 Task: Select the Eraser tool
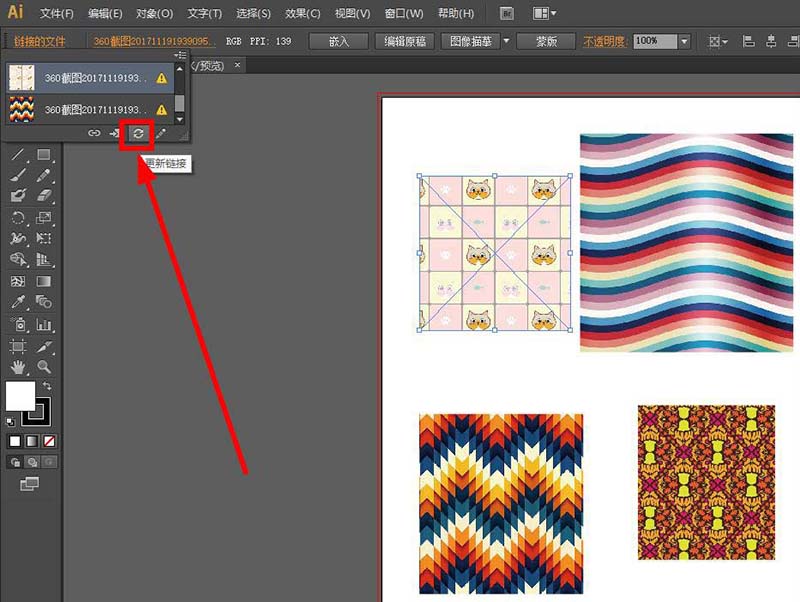[44, 197]
